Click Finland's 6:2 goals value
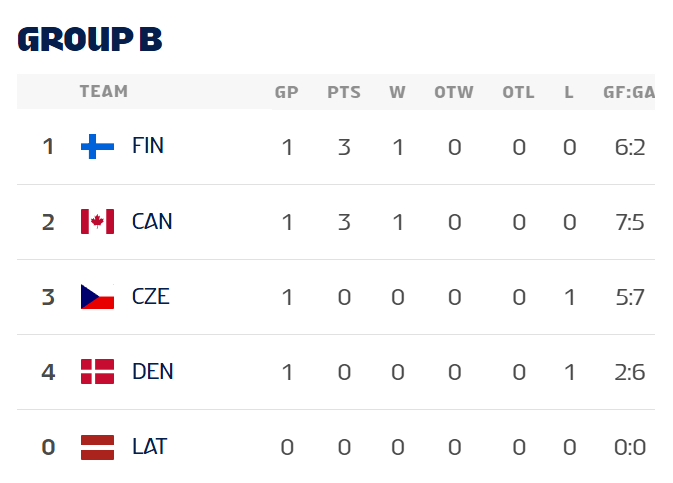The width and height of the screenshot is (673, 483). (630, 147)
